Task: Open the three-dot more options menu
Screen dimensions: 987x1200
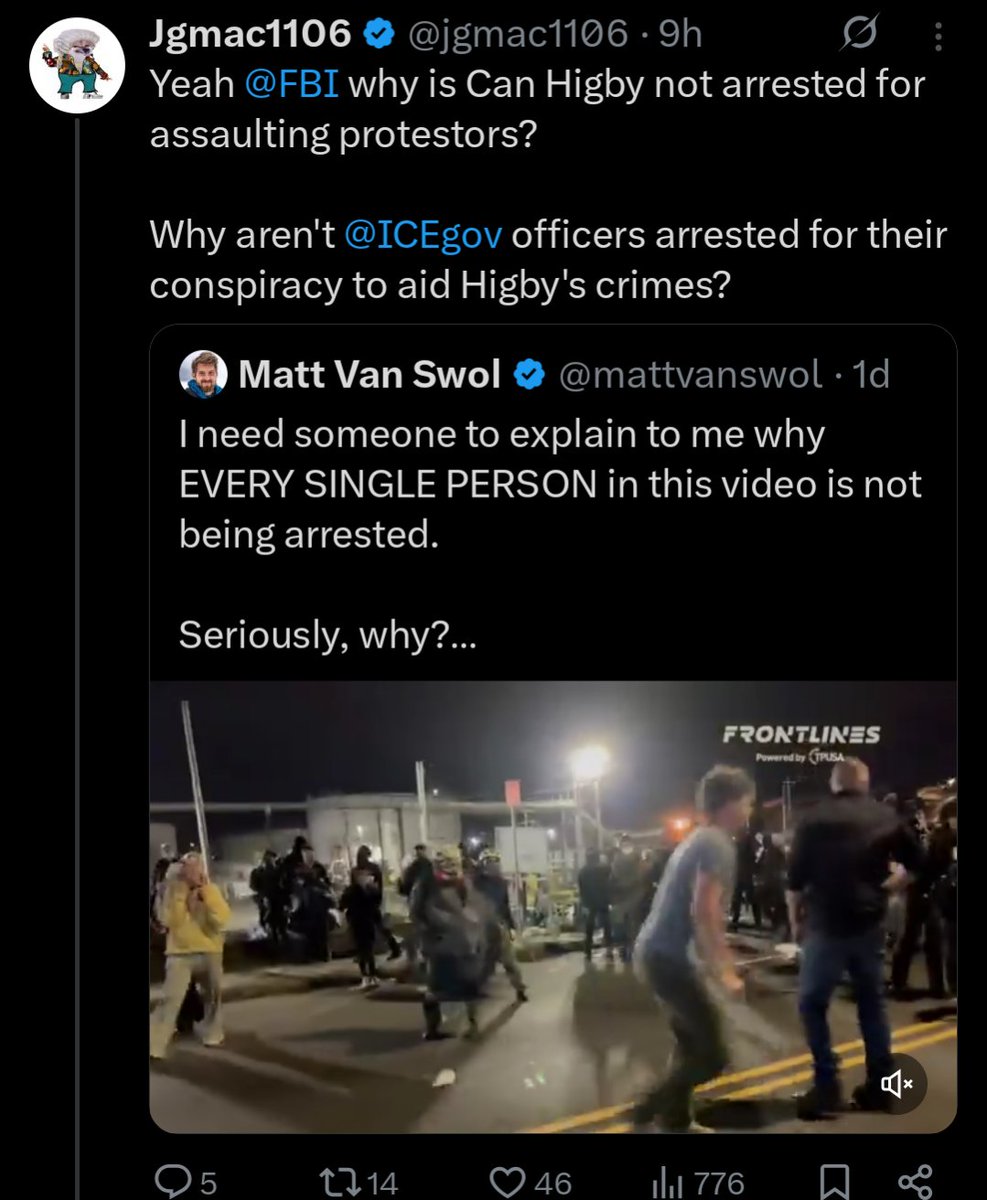Action: coord(938,37)
